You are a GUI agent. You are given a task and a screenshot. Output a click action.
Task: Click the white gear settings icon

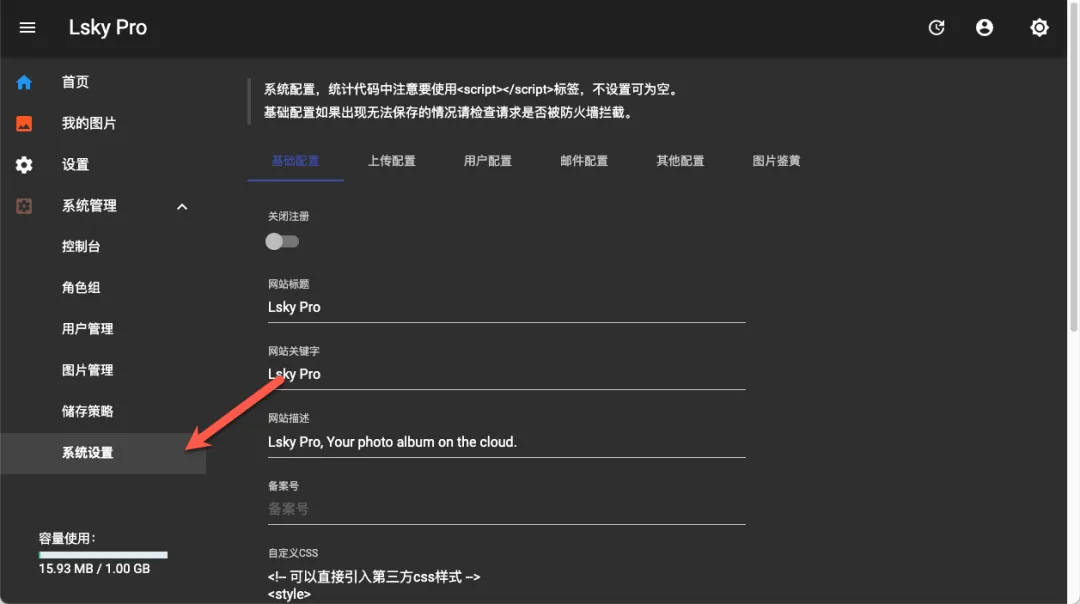pyautogui.click(x=24, y=165)
